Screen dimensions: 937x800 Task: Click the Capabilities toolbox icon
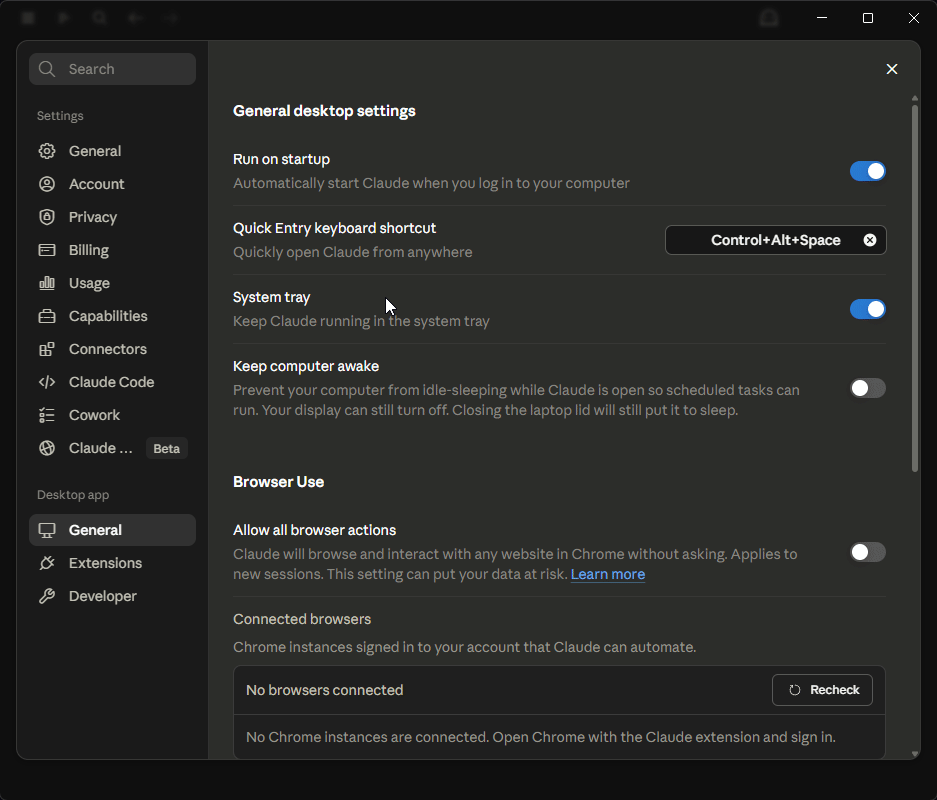(x=47, y=316)
